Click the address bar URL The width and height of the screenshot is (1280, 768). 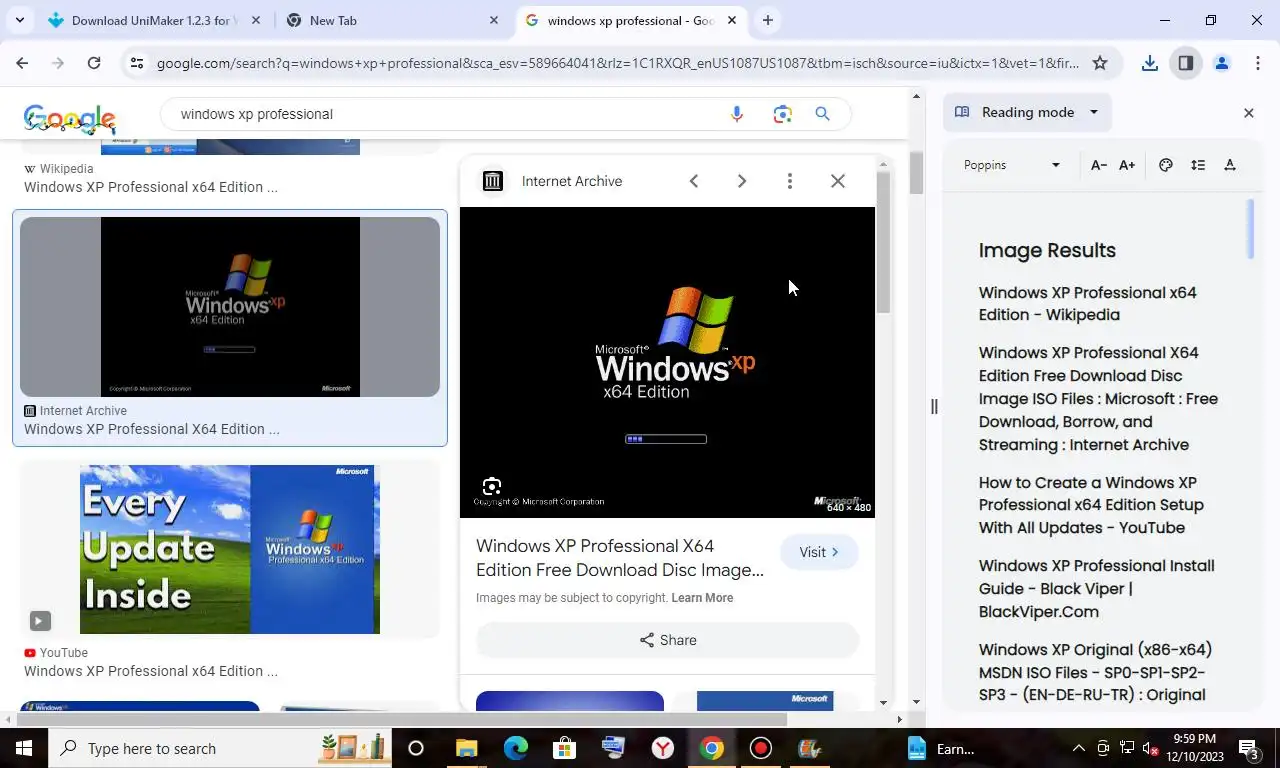point(618,63)
